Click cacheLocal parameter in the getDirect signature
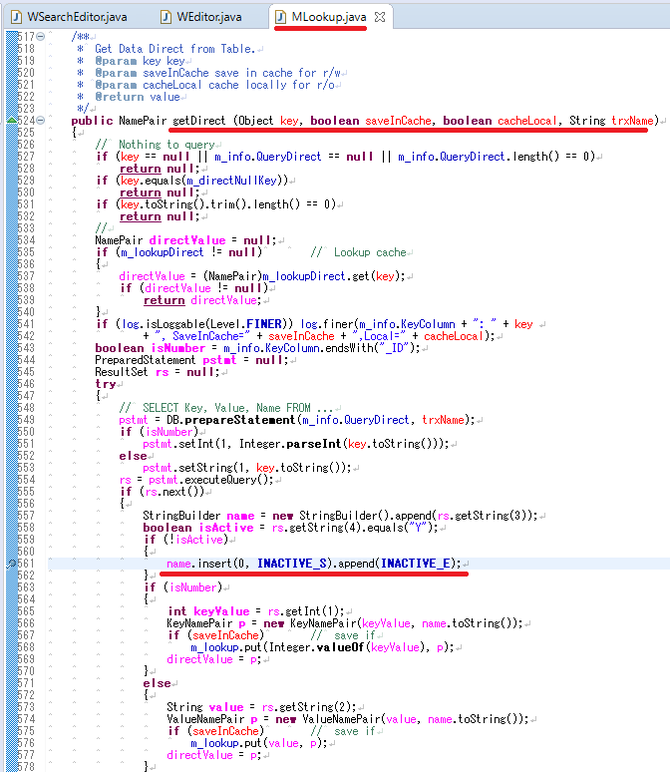The image size is (670, 772). coord(527,121)
